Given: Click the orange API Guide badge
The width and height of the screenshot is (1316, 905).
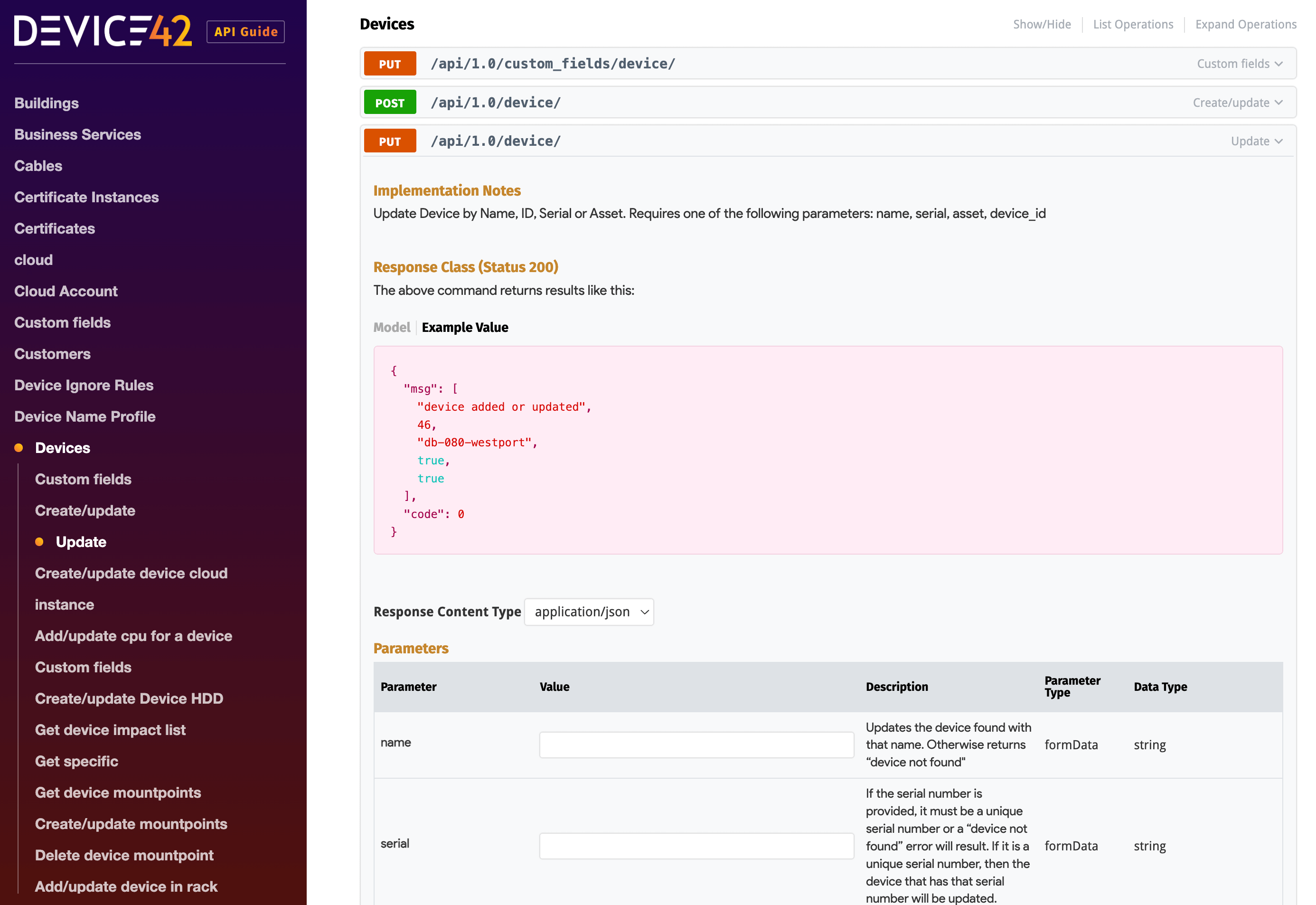Looking at the screenshot, I should 245,32.
